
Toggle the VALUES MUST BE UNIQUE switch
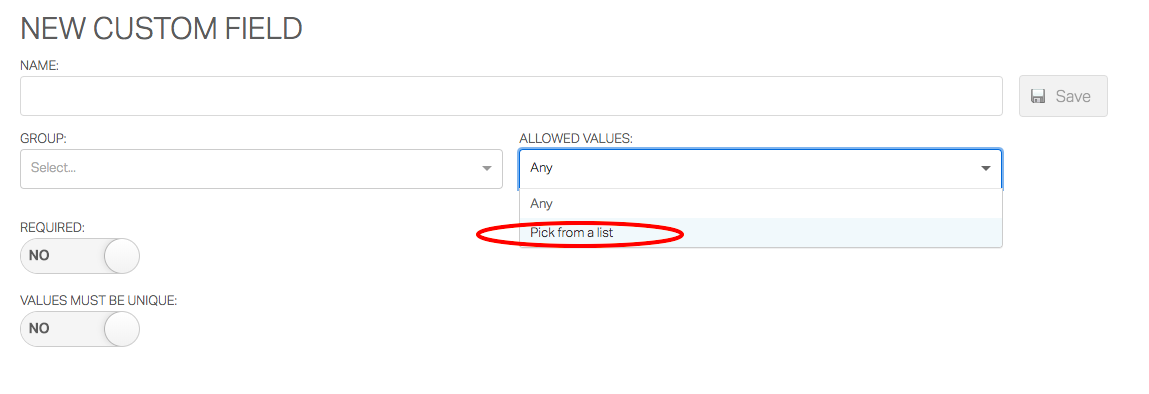(x=80, y=329)
